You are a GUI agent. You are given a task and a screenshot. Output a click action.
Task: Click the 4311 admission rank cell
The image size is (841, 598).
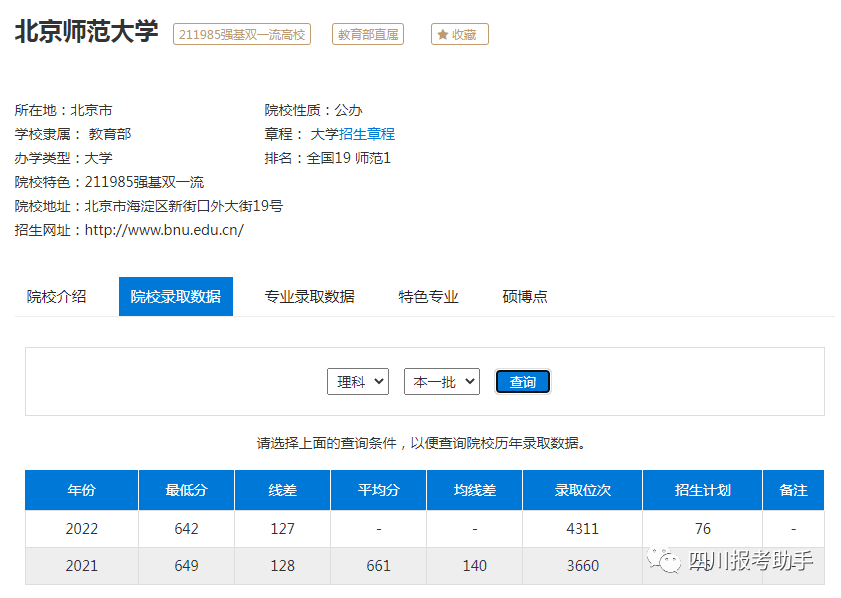point(582,529)
